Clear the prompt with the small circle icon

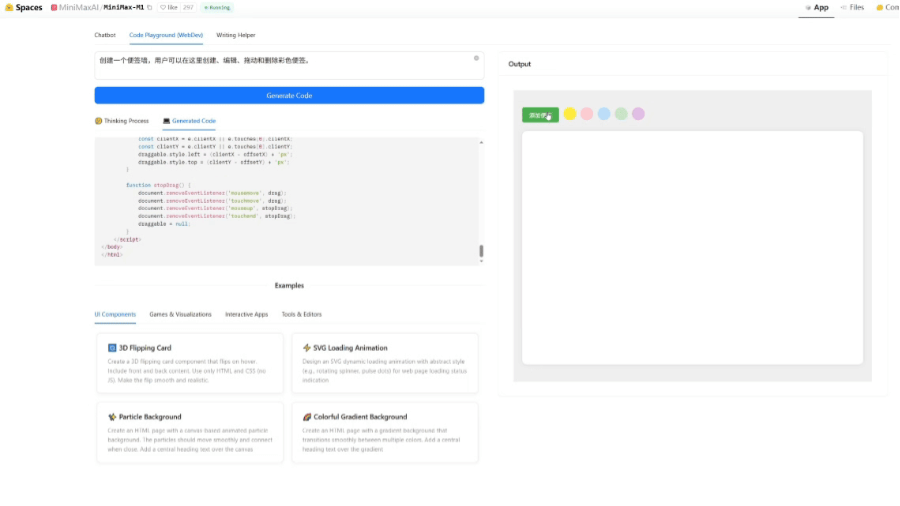coord(476,58)
